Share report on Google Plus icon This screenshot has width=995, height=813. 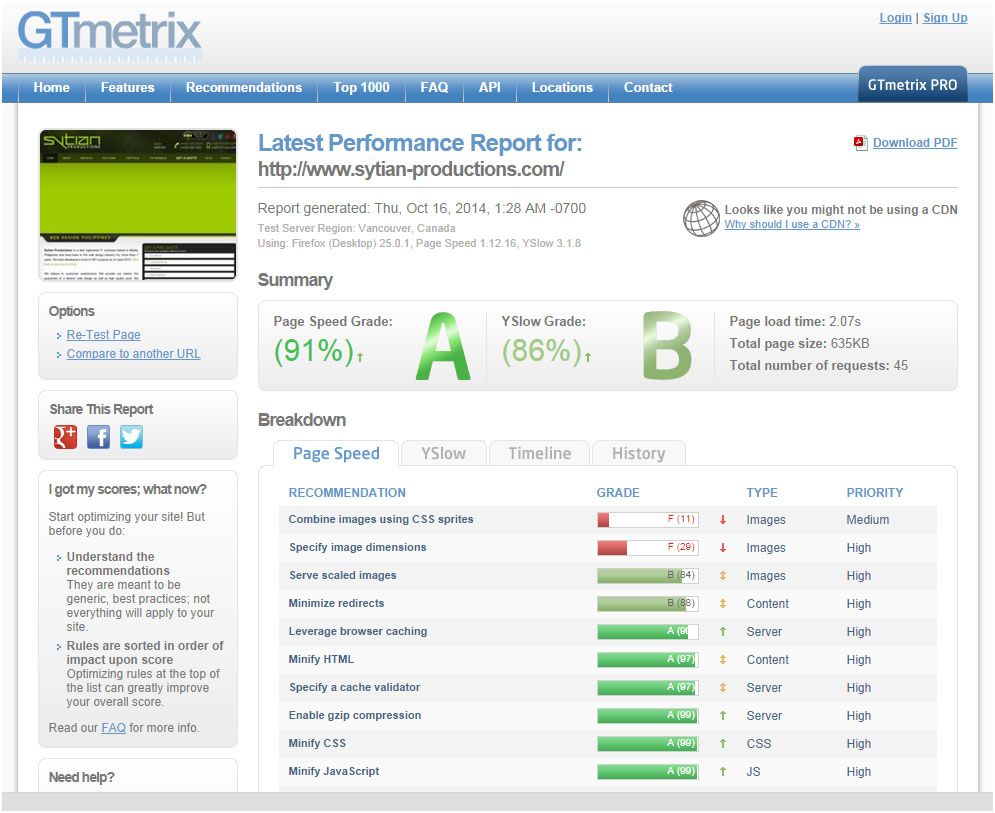[65, 436]
